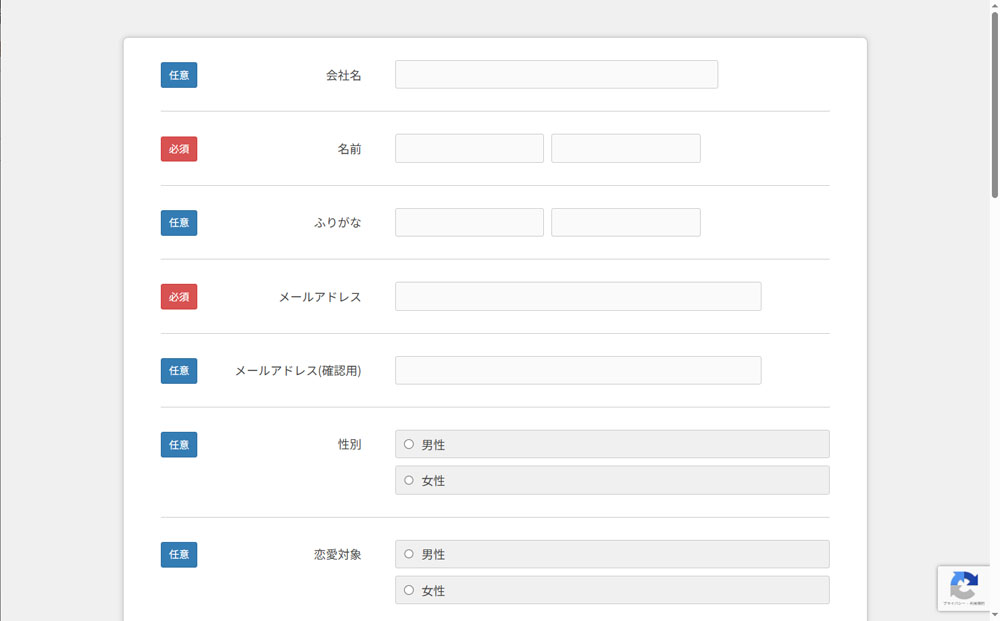Click the 任意 badge beside 性別
The height and width of the screenshot is (621, 1000).
coord(179,445)
